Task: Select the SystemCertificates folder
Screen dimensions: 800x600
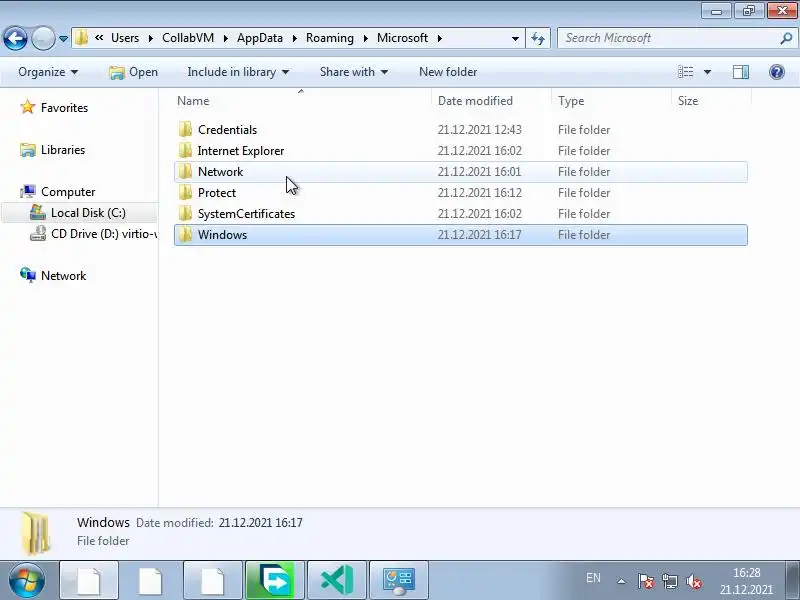Action: coord(461,214)
